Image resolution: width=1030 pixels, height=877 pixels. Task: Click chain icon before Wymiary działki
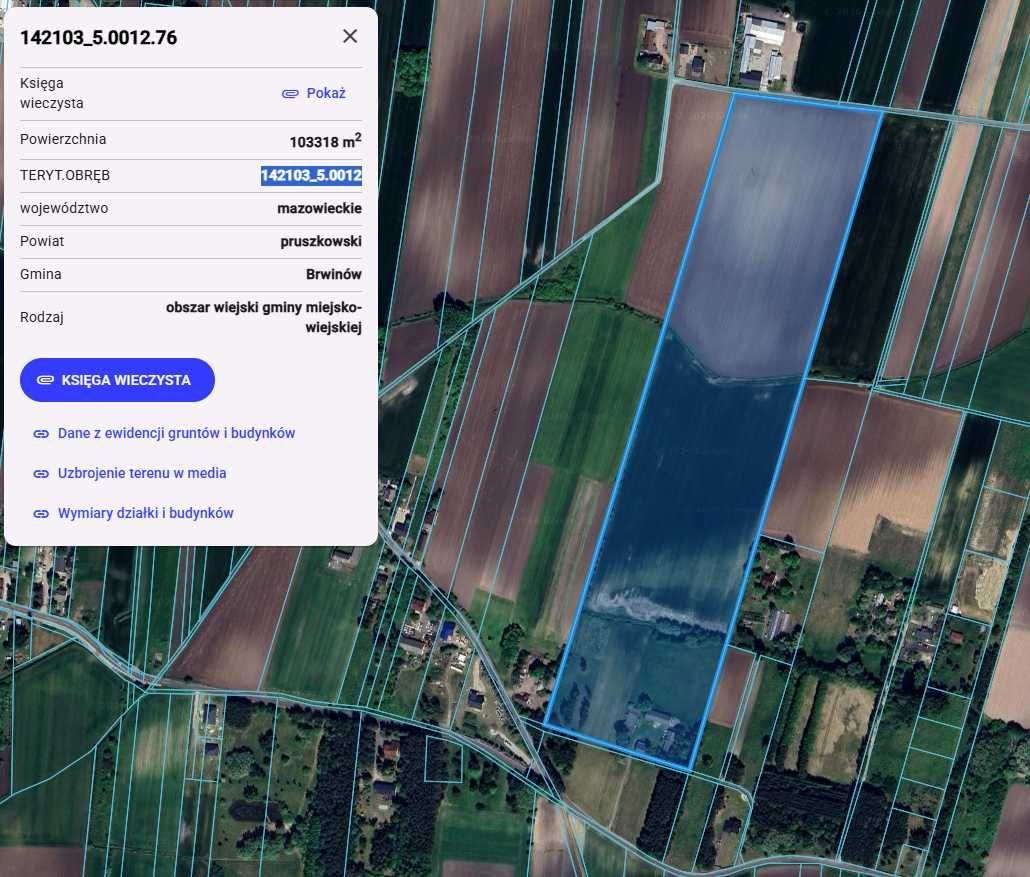click(x=41, y=514)
